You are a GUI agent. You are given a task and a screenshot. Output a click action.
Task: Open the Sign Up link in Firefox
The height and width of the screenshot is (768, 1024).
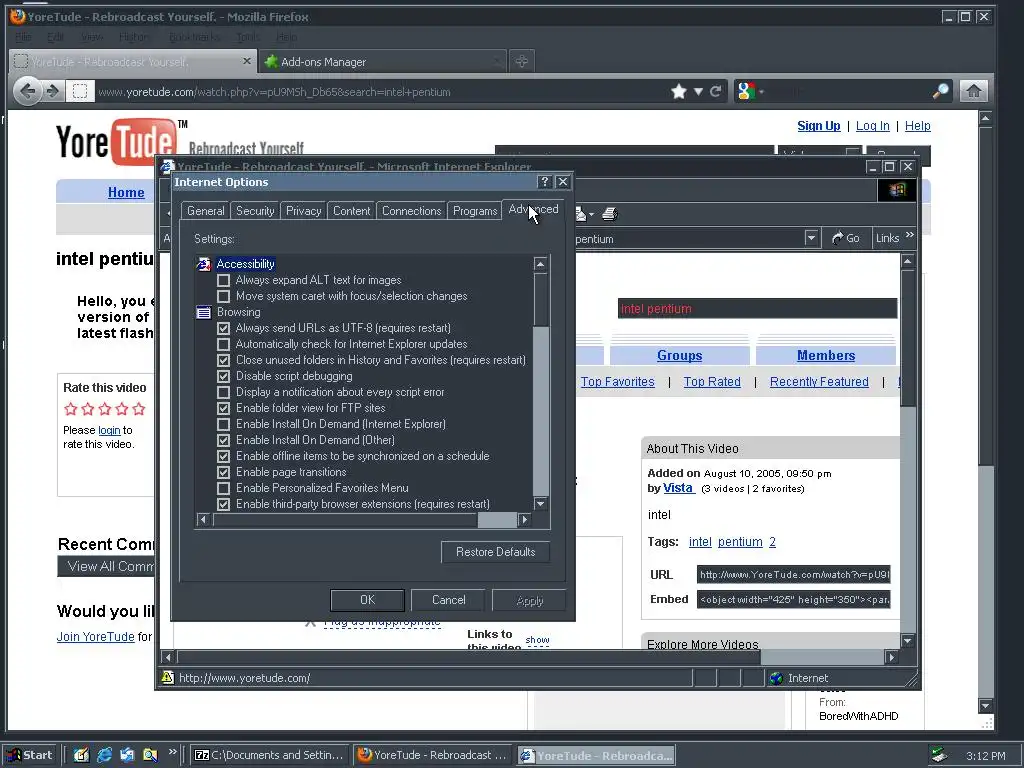(818, 126)
